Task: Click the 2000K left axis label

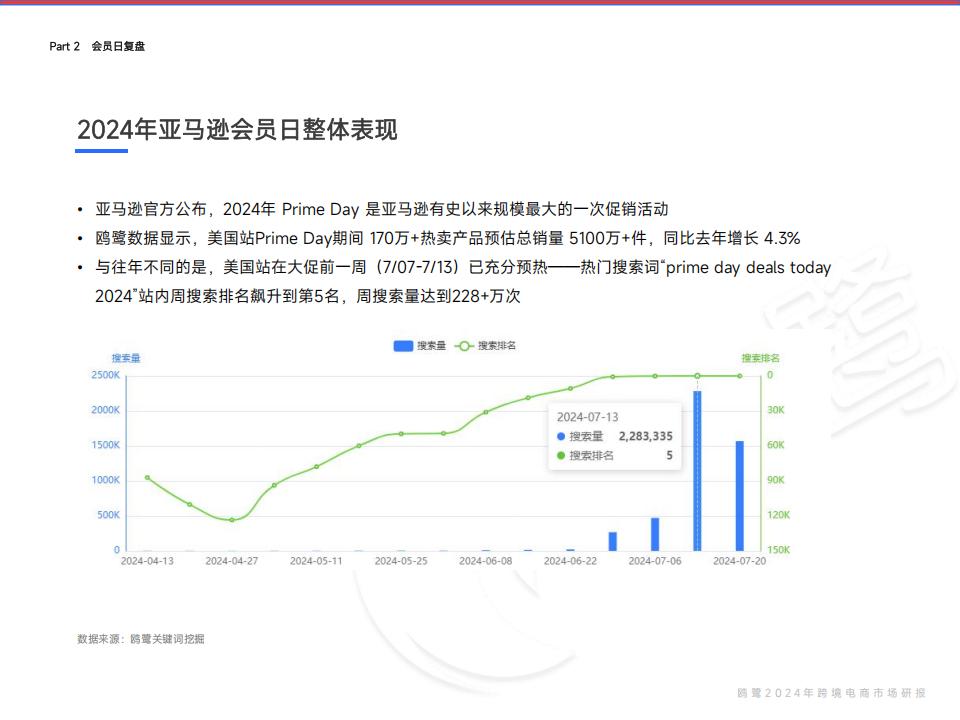Action: coord(105,410)
